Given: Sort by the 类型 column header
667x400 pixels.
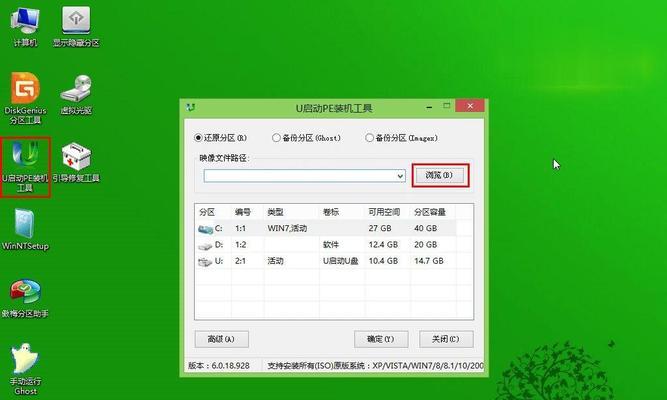Looking at the screenshot, I should (275, 212).
